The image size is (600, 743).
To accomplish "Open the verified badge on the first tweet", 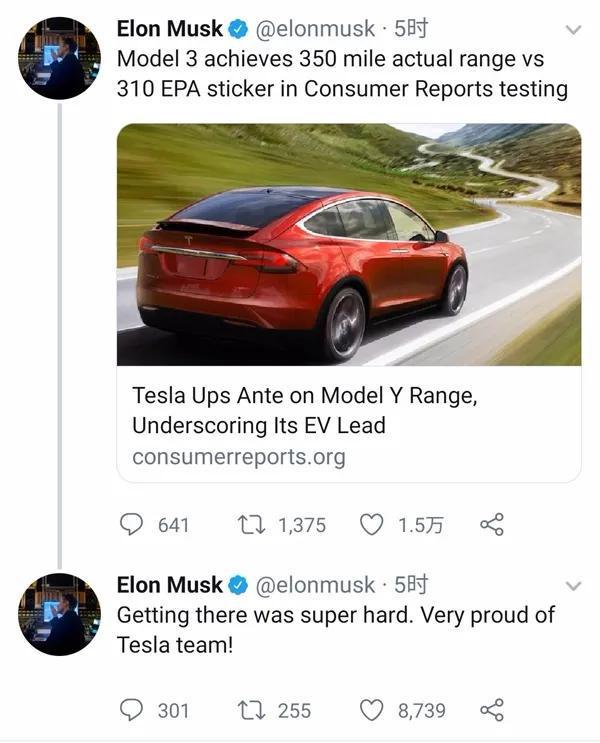I will click(x=238, y=29).
